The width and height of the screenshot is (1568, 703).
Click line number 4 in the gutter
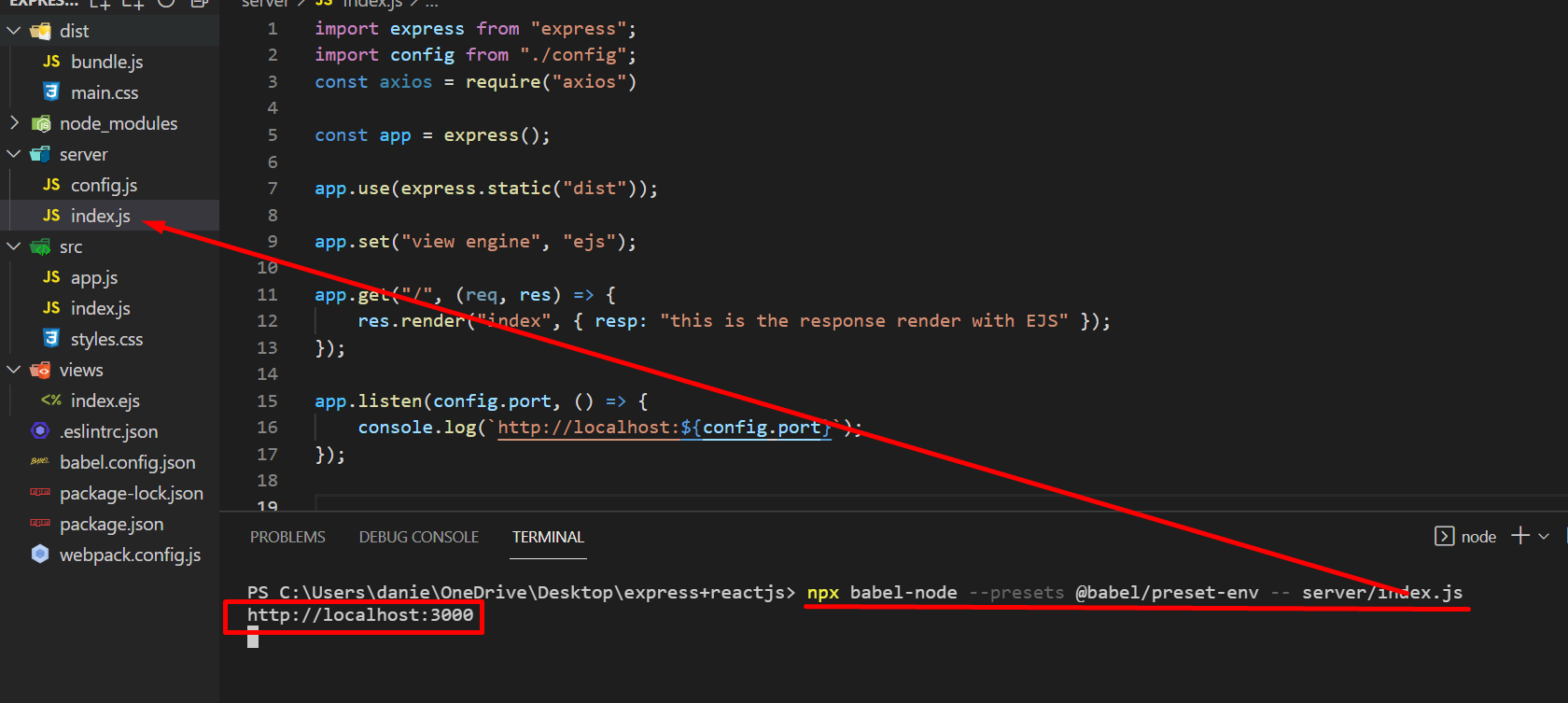[x=273, y=108]
